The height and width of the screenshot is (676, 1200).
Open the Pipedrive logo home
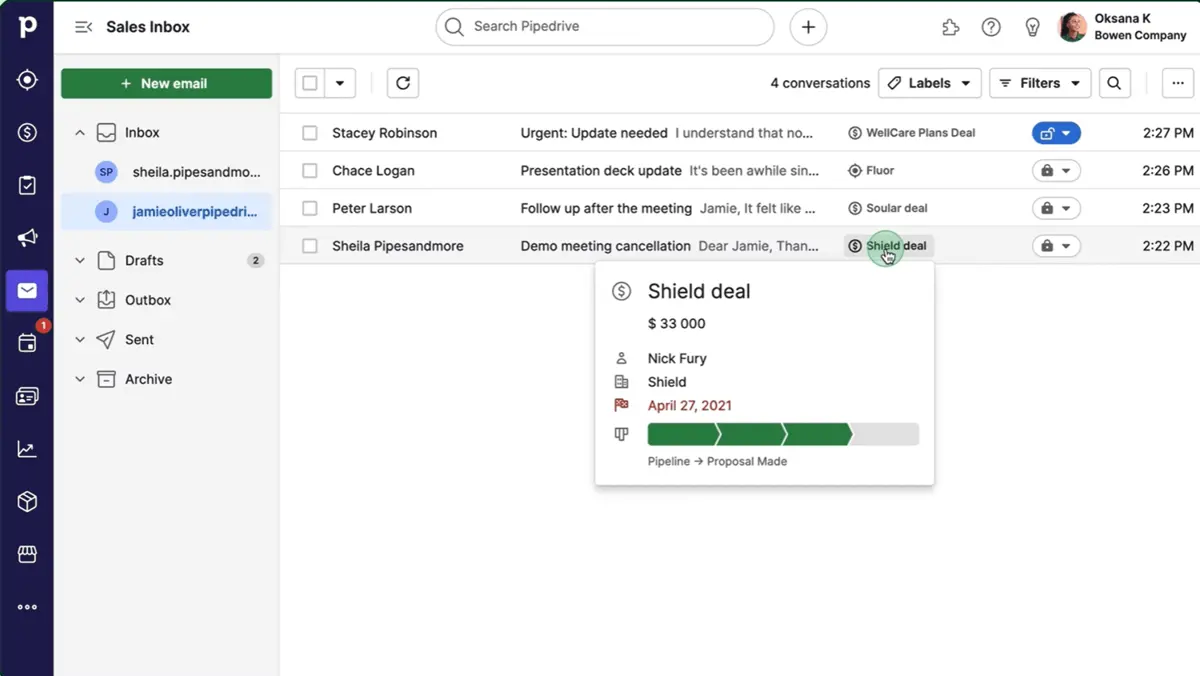(27, 27)
